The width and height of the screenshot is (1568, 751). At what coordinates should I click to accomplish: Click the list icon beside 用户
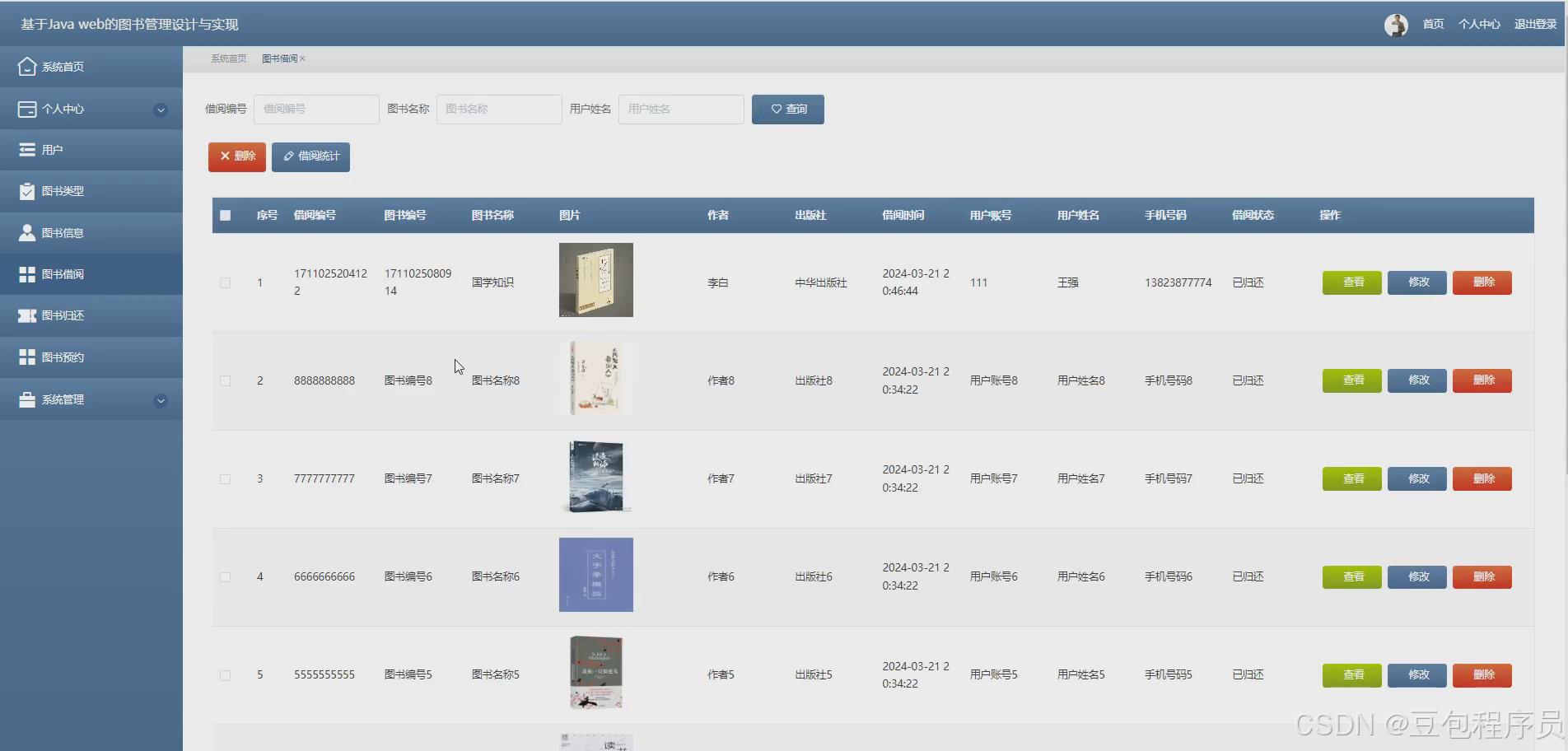27,150
